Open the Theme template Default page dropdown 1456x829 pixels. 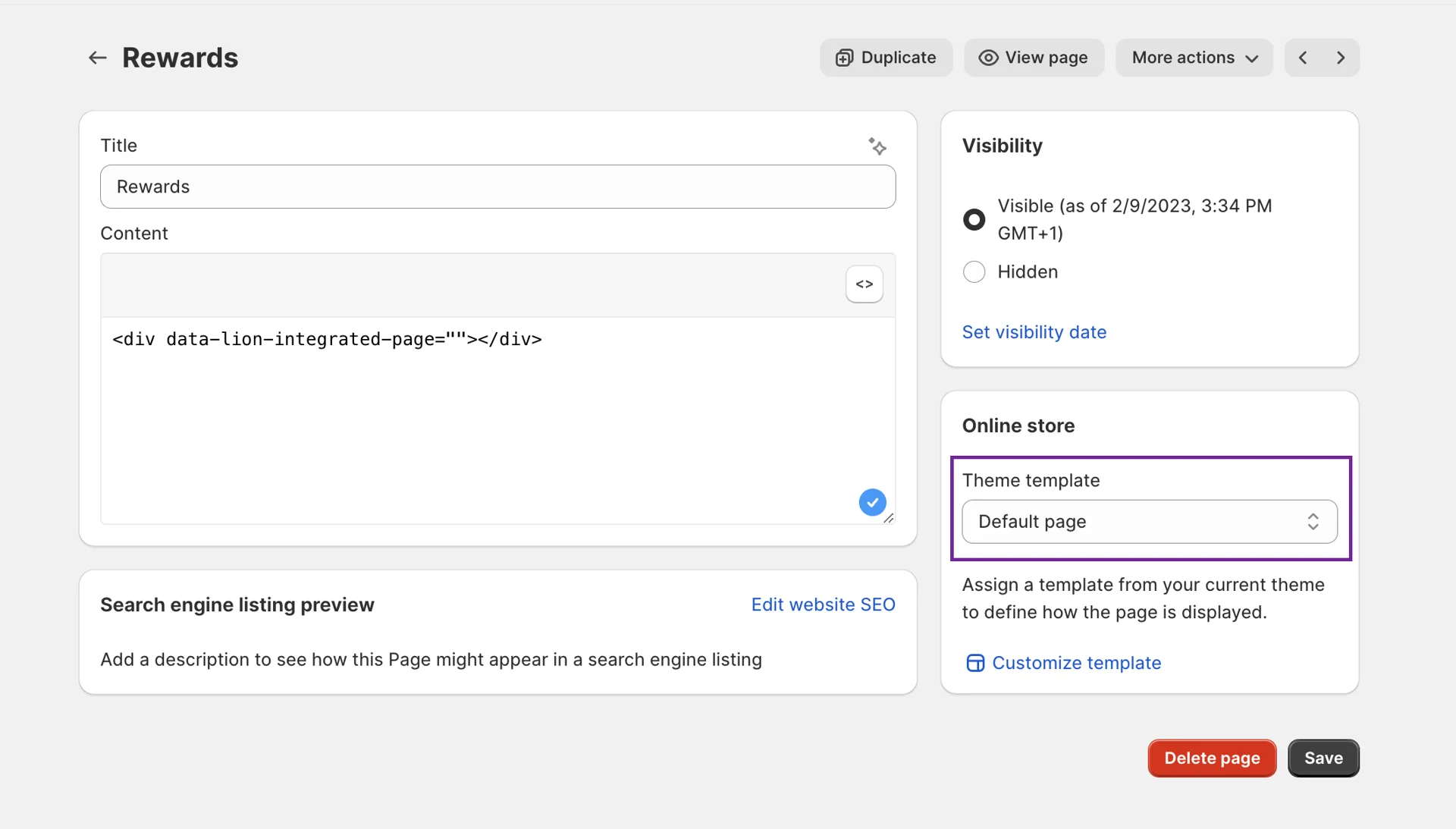click(x=1149, y=522)
